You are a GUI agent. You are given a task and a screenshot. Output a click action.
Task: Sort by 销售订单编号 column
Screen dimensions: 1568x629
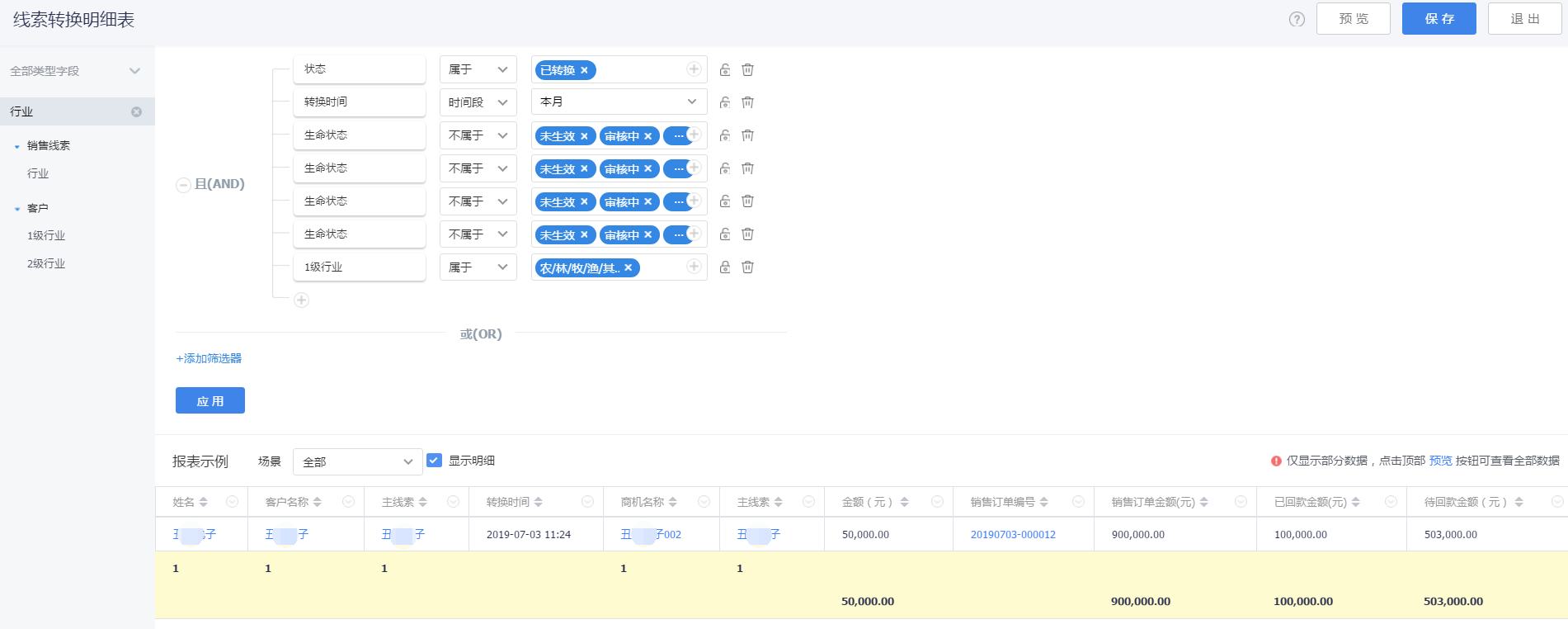click(x=1044, y=502)
